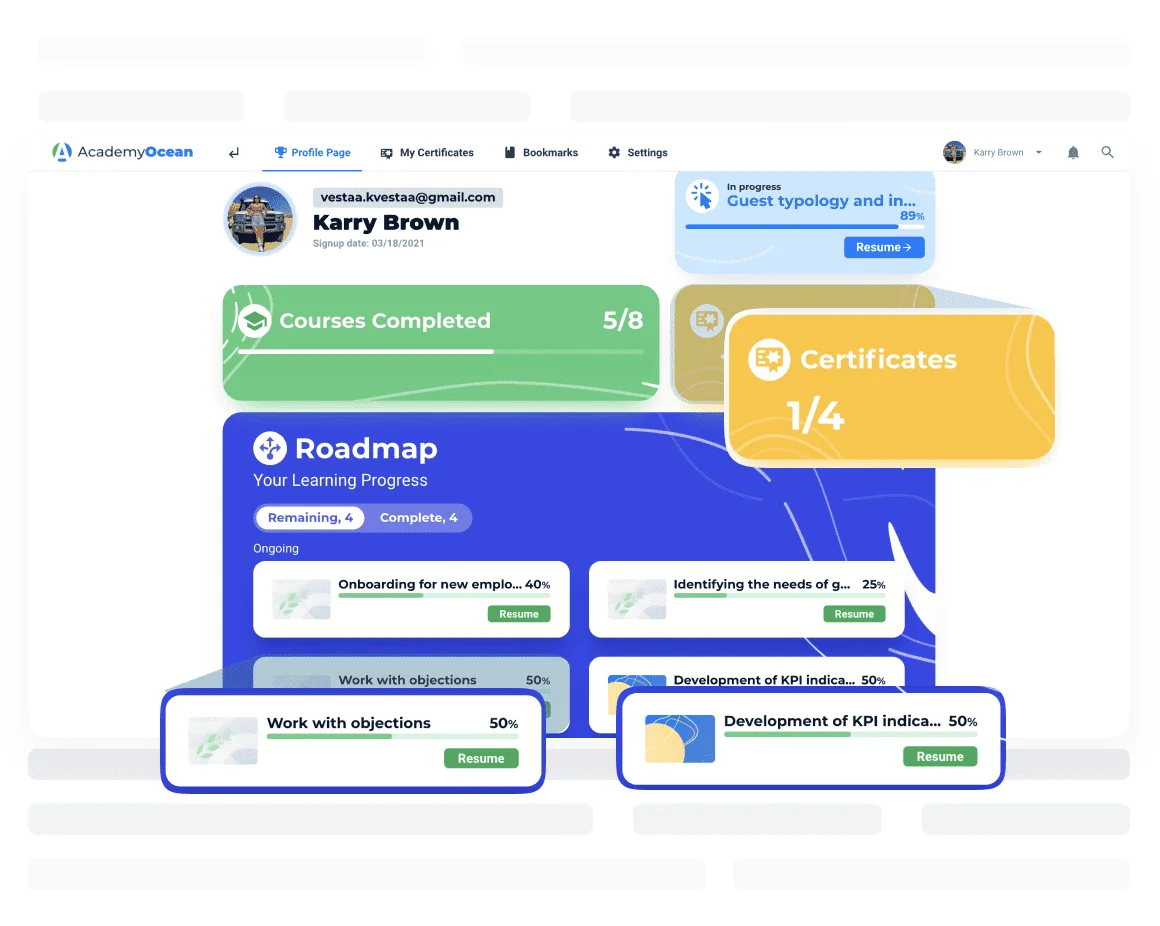Click the search magnifier icon
Screen dimensions: 1160x926
pos(1107,153)
